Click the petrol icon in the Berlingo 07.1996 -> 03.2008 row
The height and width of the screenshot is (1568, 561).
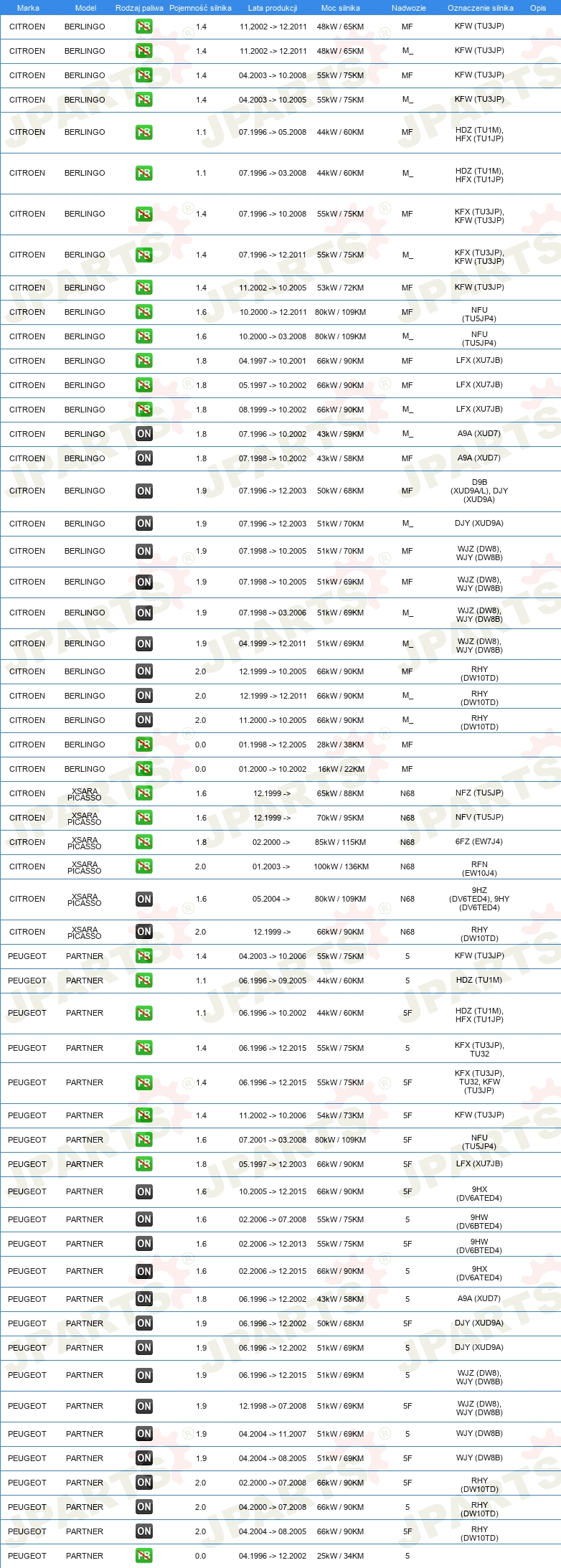tap(144, 173)
